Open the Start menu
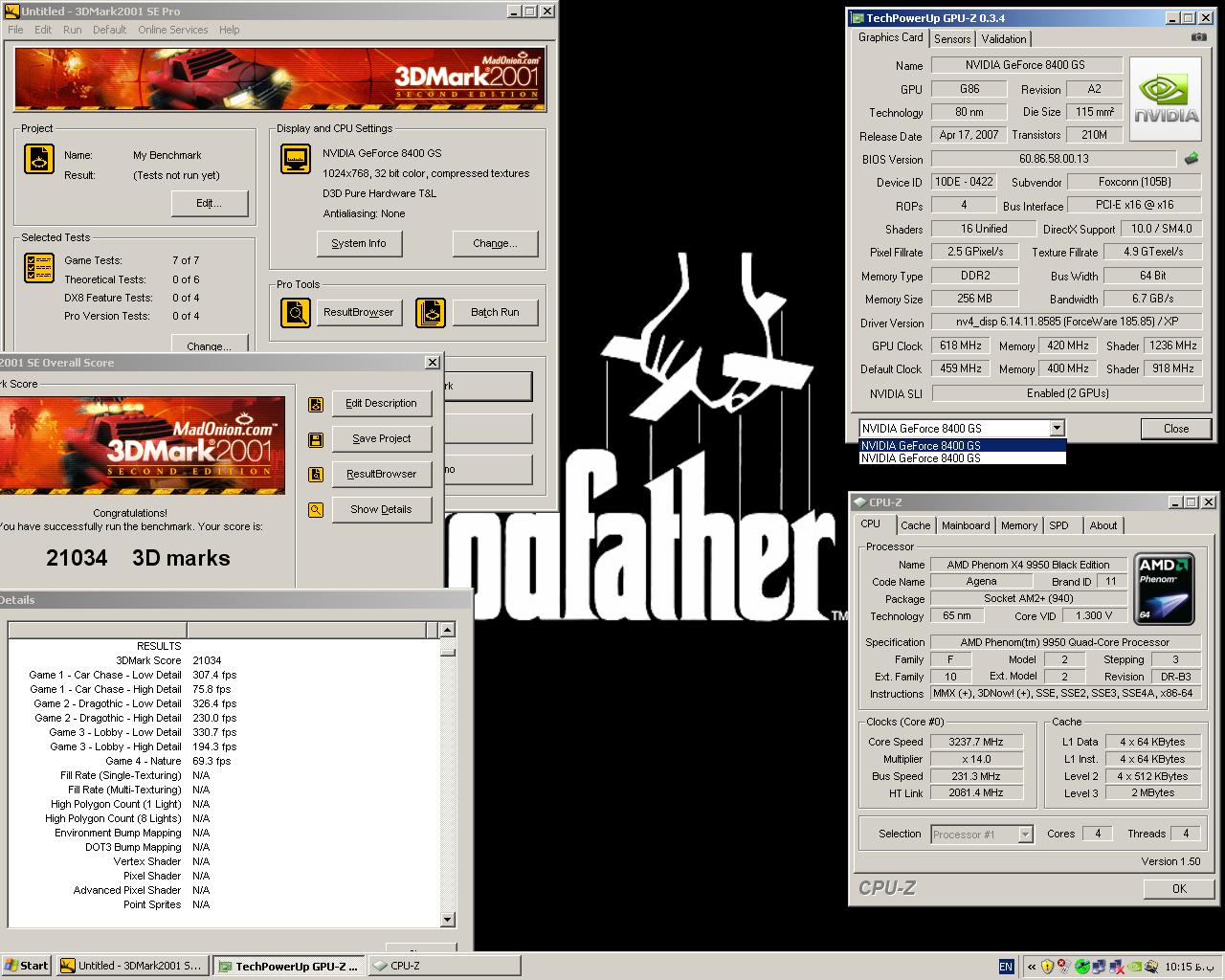Viewport: 1225px width, 980px height. (x=27, y=966)
